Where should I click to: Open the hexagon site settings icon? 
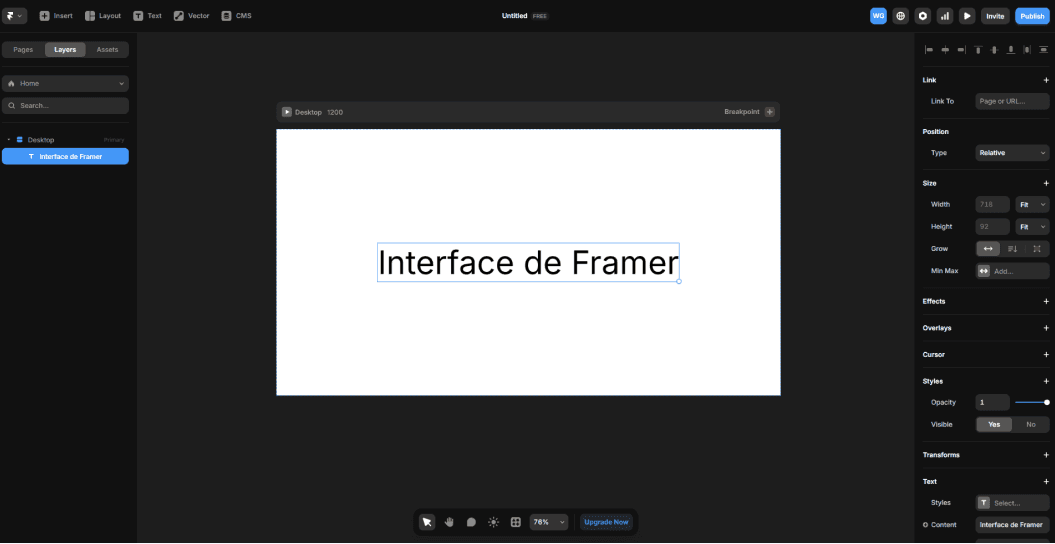(922, 16)
